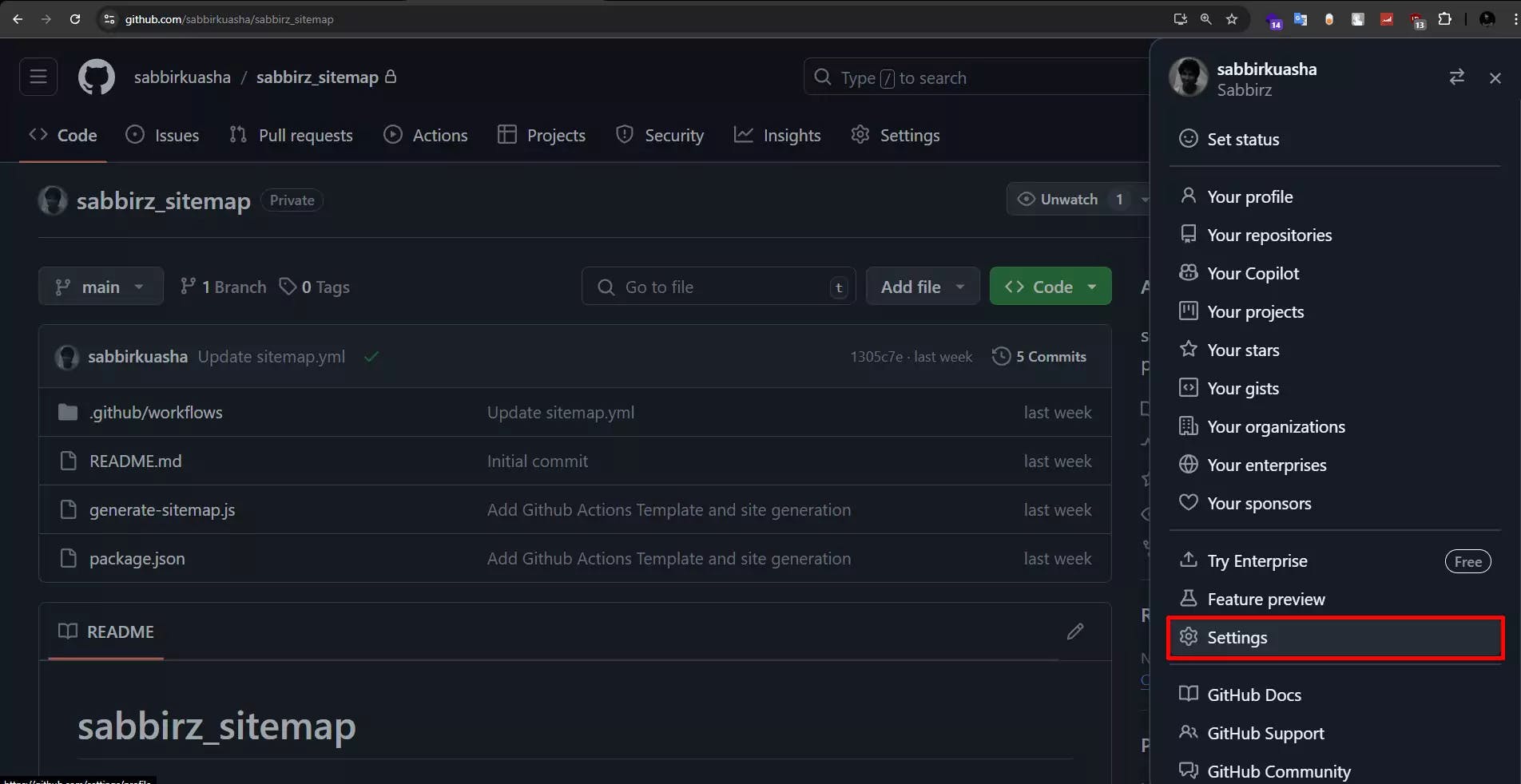This screenshot has width=1521, height=784.
Task: Click the Type / to search box
Action: [x=976, y=77]
